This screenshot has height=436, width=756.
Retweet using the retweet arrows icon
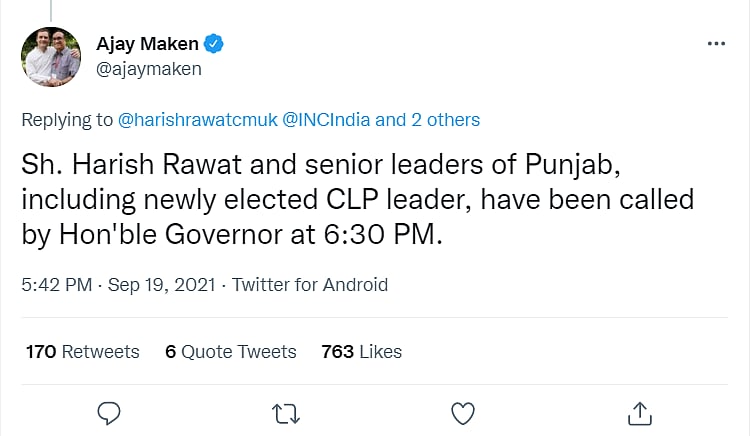(286, 412)
